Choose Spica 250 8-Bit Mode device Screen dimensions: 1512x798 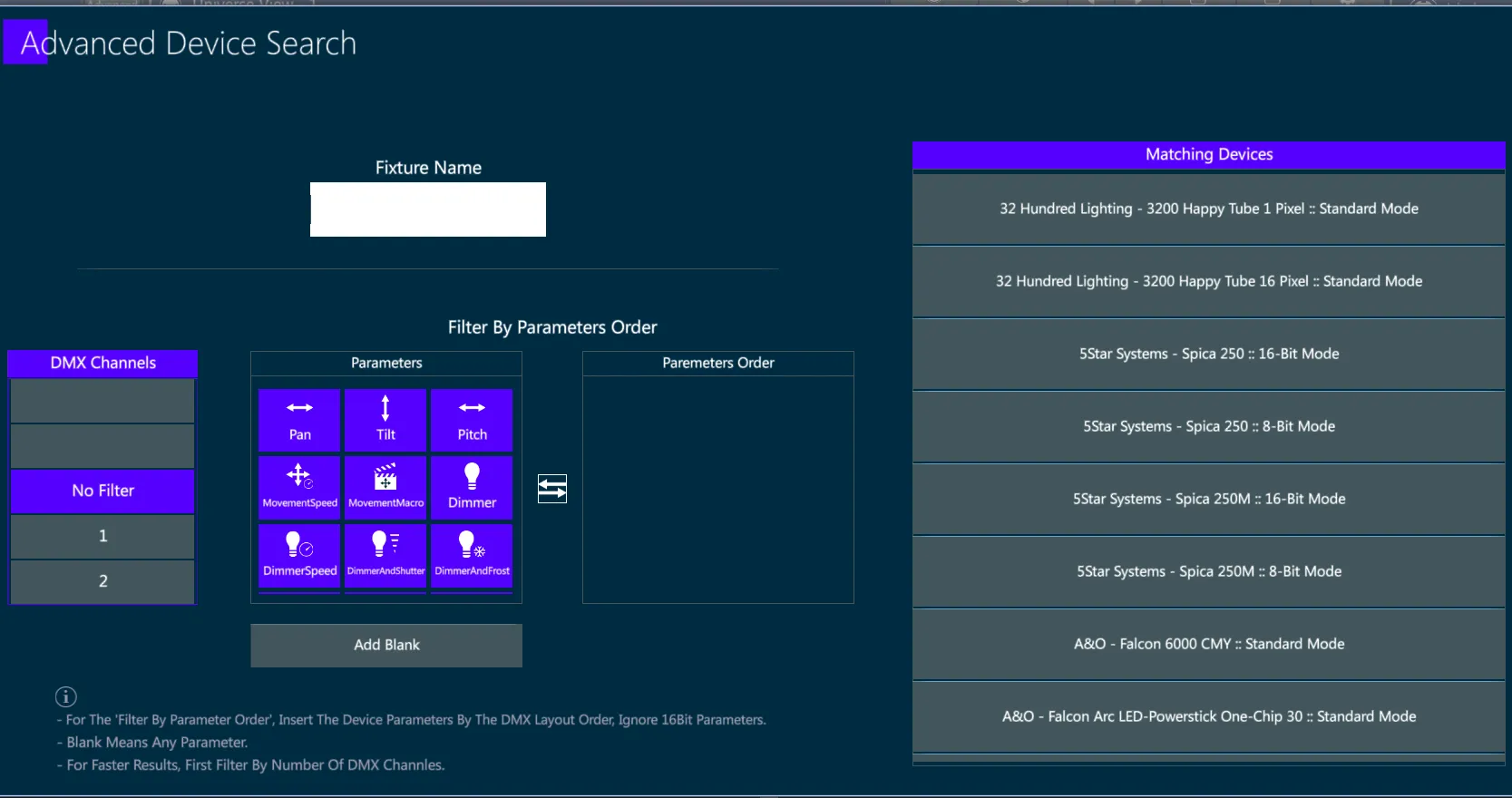pos(1209,426)
